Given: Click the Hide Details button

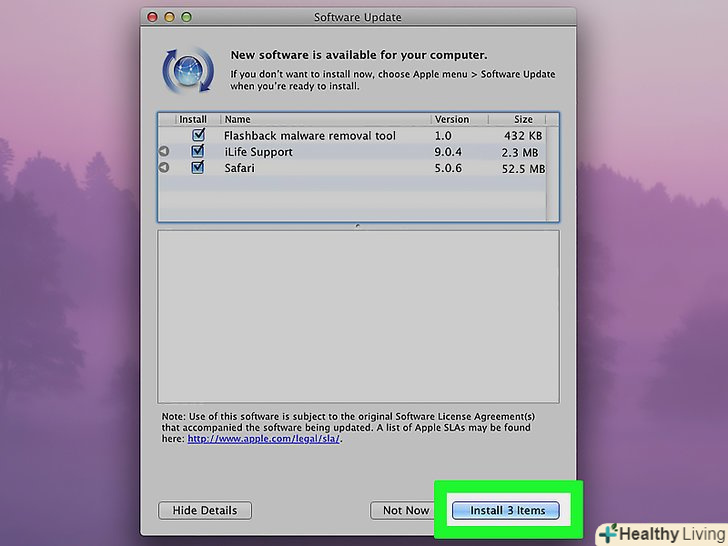Looking at the screenshot, I should (205, 510).
